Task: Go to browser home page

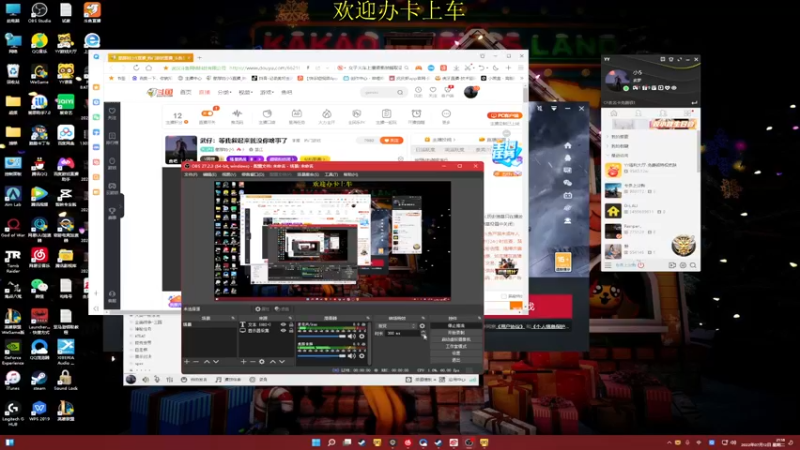Action: pyautogui.click(x=148, y=68)
